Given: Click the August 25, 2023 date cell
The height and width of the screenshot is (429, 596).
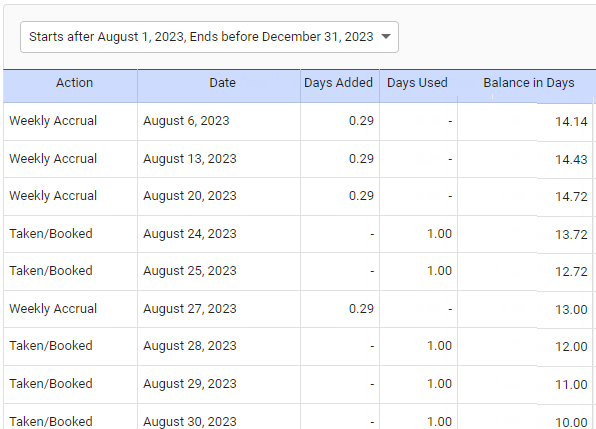Looking at the screenshot, I should 190,271.
